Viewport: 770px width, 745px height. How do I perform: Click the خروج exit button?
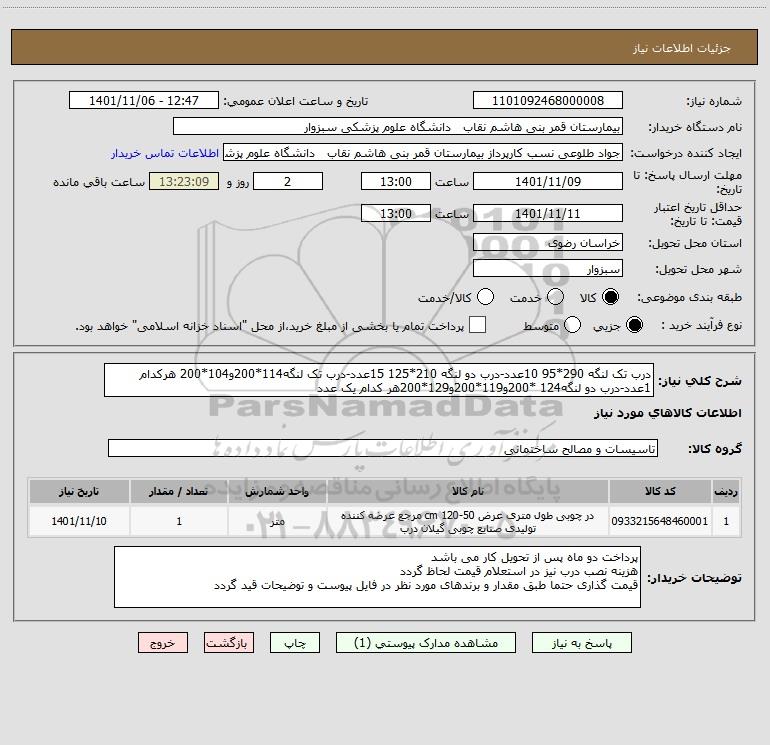pyautogui.click(x=163, y=642)
